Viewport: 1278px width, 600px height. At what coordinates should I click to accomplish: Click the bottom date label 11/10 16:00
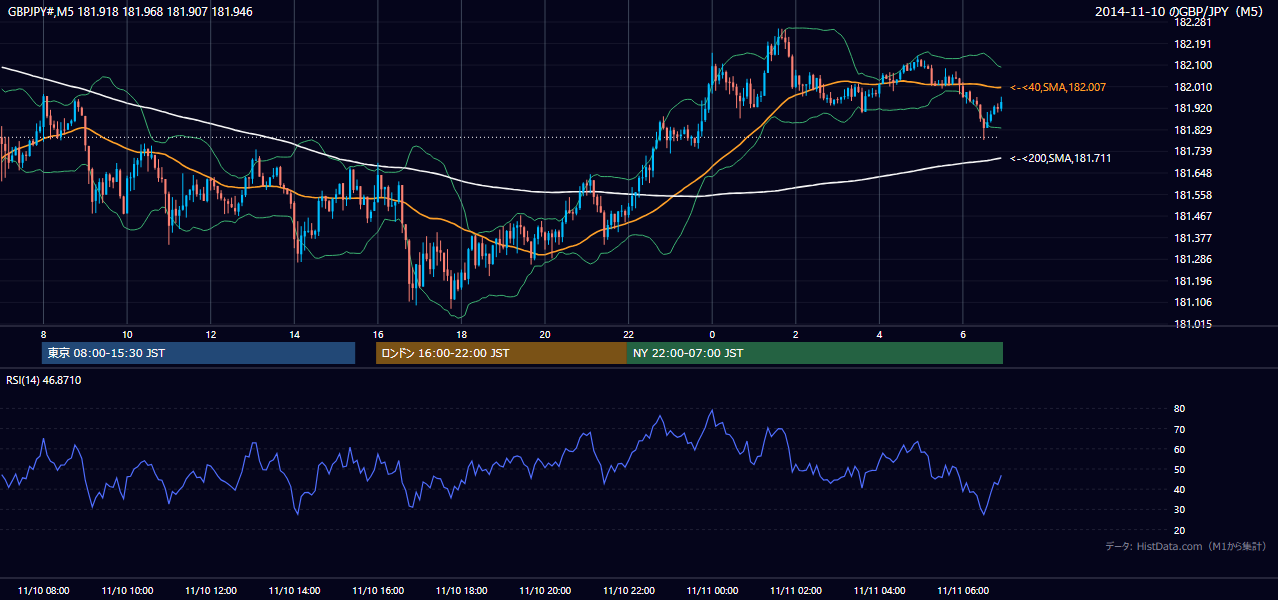coord(378,591)
